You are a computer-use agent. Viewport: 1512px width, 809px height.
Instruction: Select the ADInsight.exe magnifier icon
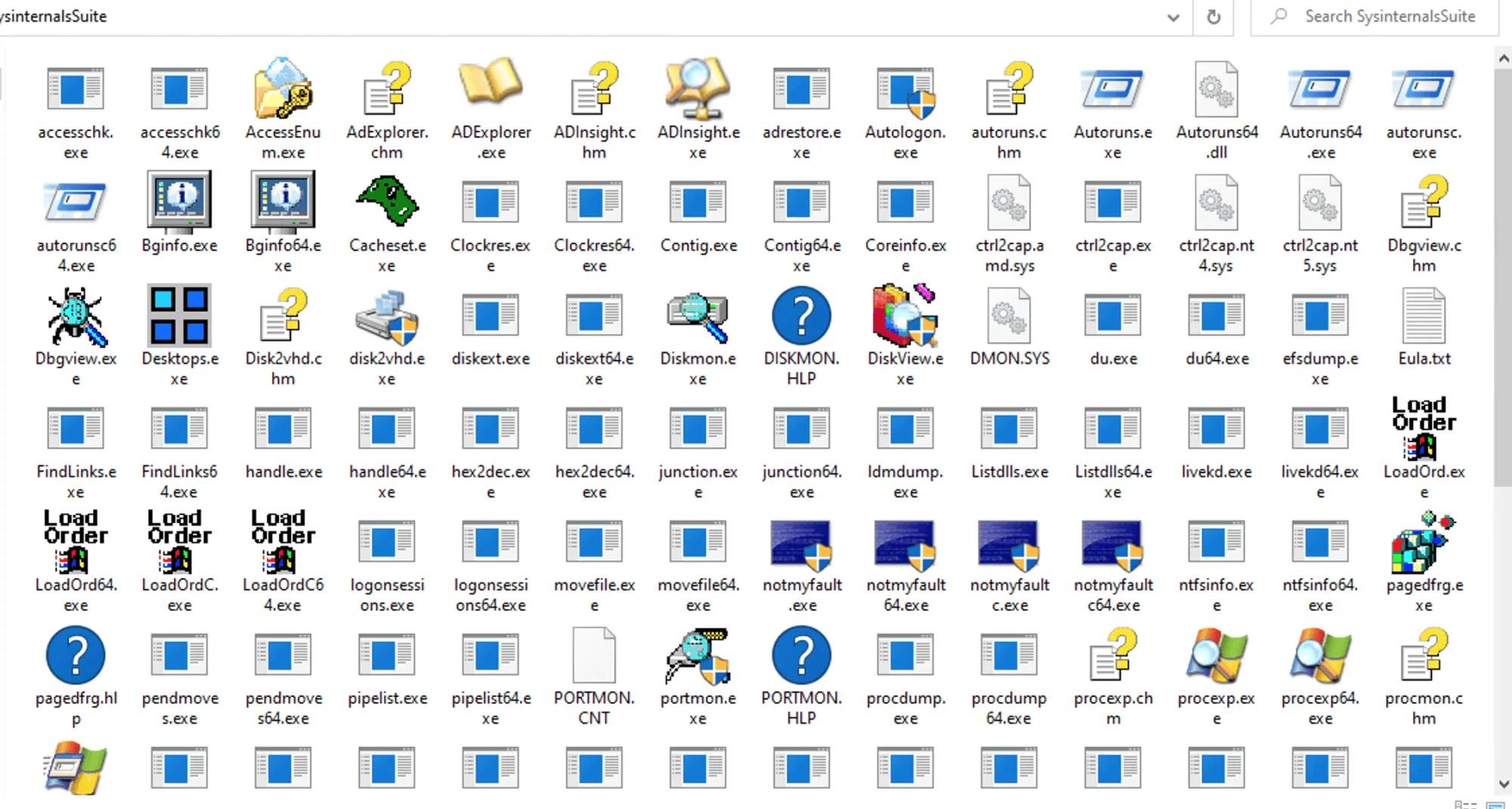click(698, 88)
